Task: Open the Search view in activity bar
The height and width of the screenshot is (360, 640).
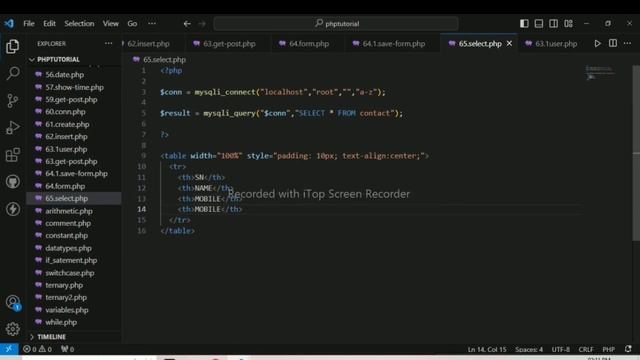Action: (13, 73)
